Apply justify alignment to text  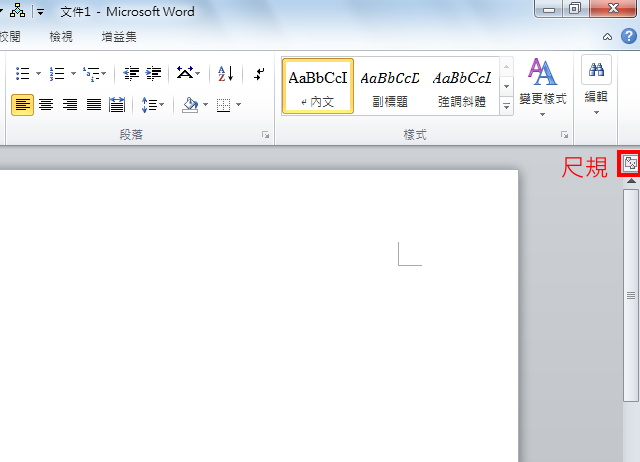click(94, 104)
